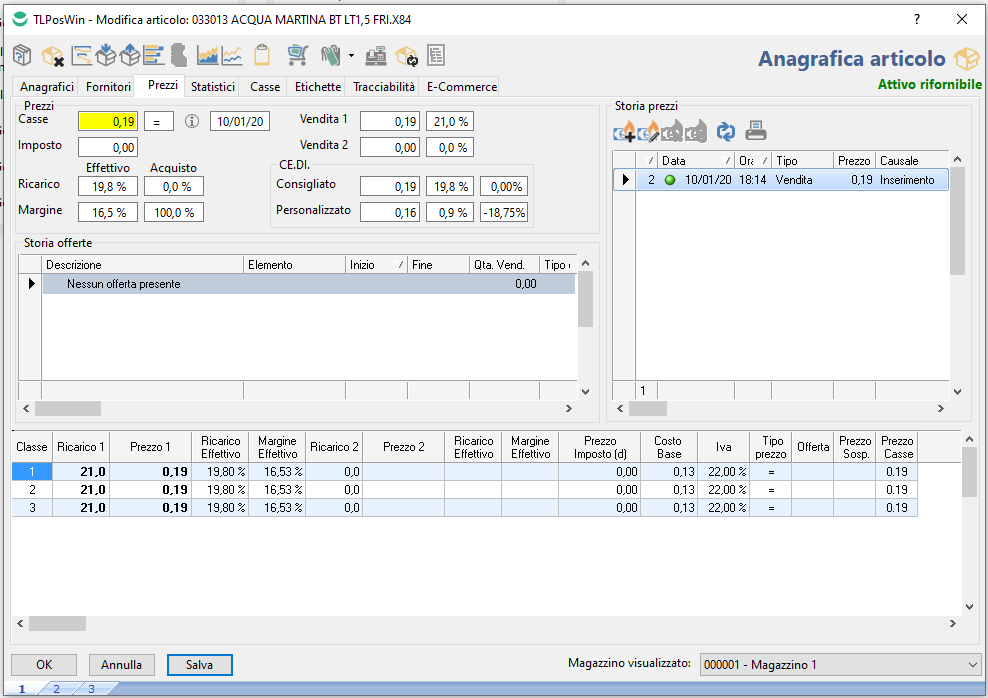
Task: Open the Magazzino visualizzato dropdown
Action: pos(838,663)
